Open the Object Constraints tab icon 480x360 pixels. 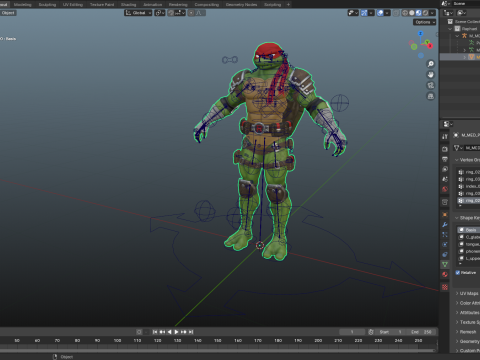coord(445,255)
